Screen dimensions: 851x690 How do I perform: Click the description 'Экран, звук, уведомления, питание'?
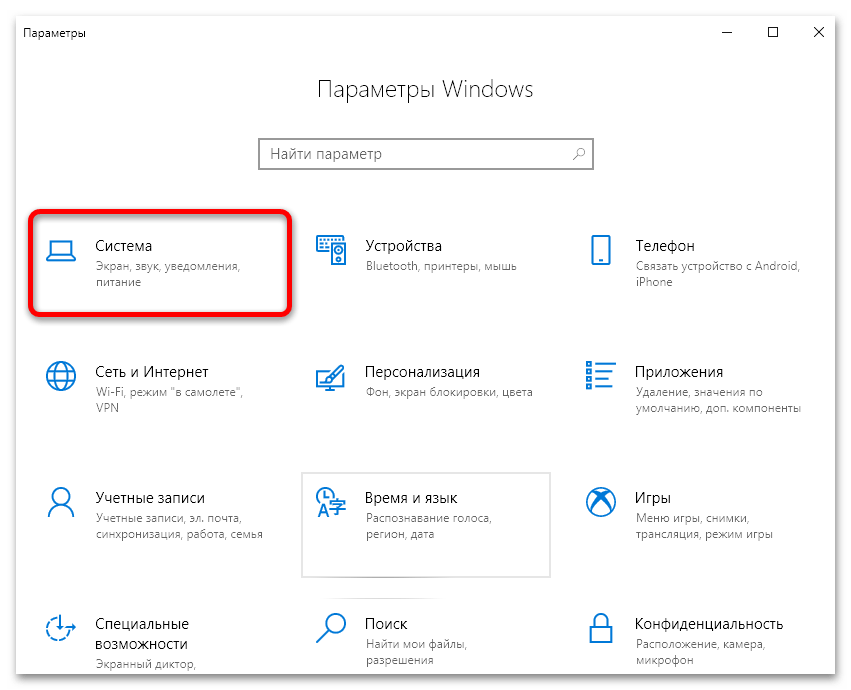[168, 274]
